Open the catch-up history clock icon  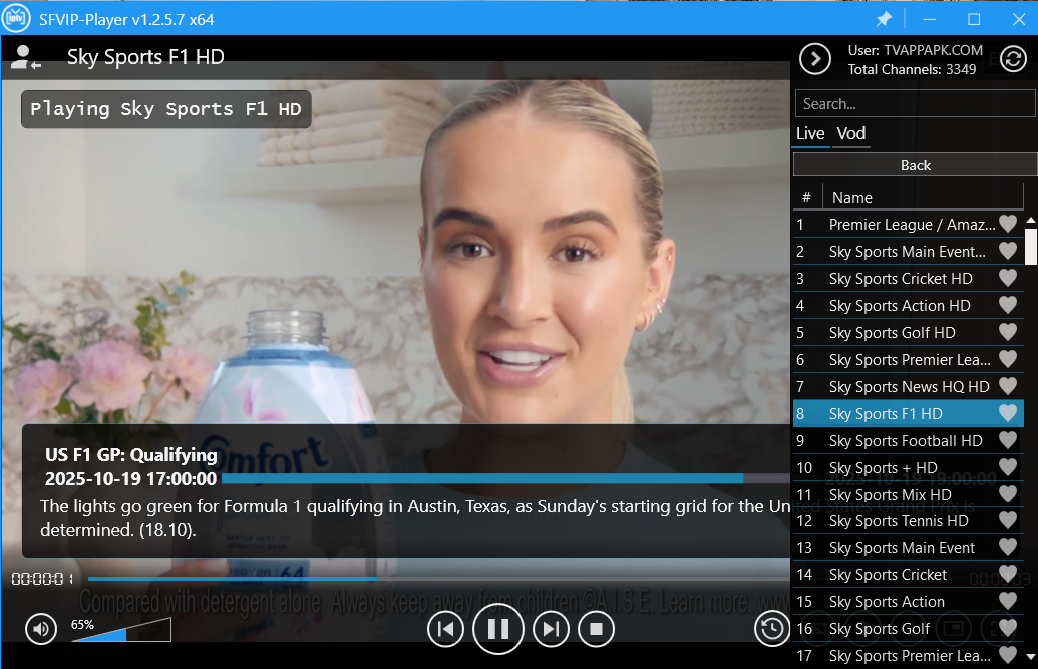(771, 628)
